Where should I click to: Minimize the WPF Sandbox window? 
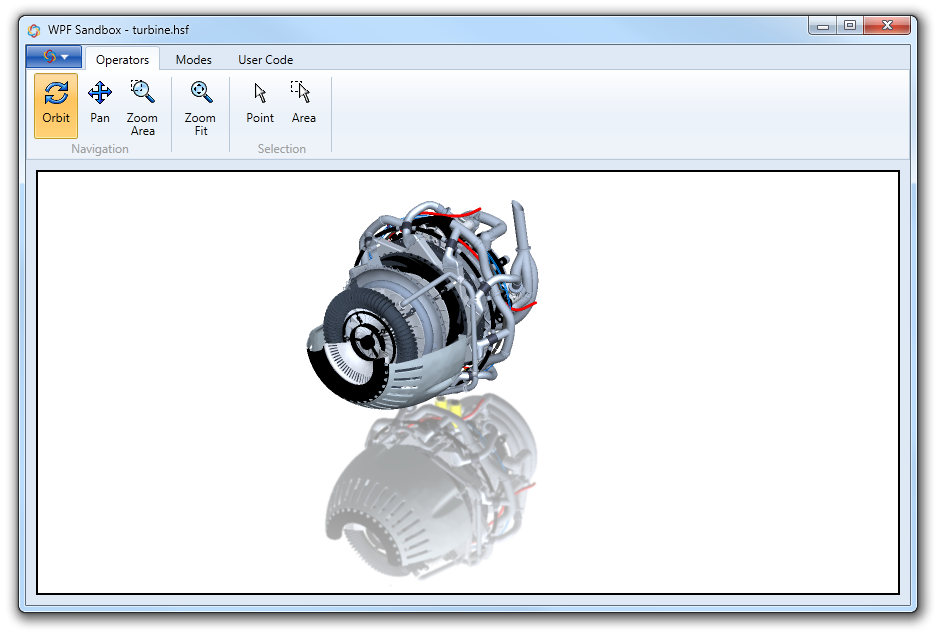click(x=822, y=26)
